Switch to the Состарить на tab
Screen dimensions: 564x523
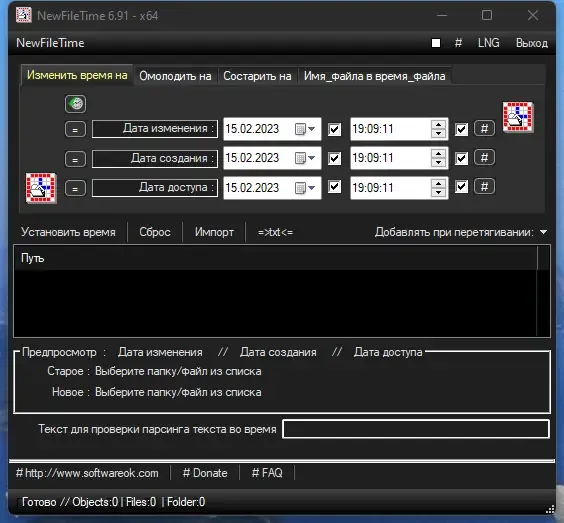(257, 76)
